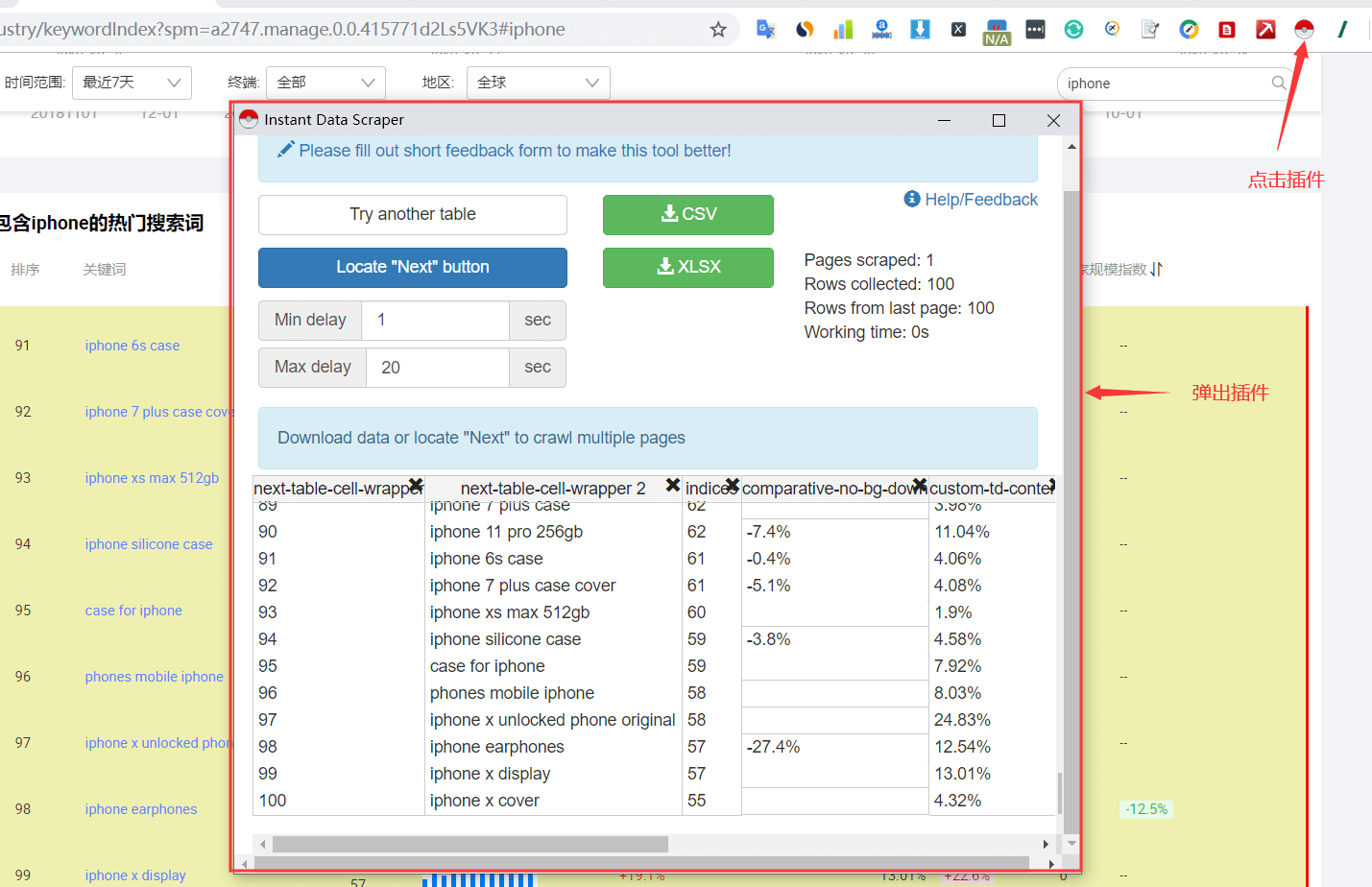The height and width of the screenshot is (887, 1372).
Task: Open the Google Translate extension
Action: 765,30
